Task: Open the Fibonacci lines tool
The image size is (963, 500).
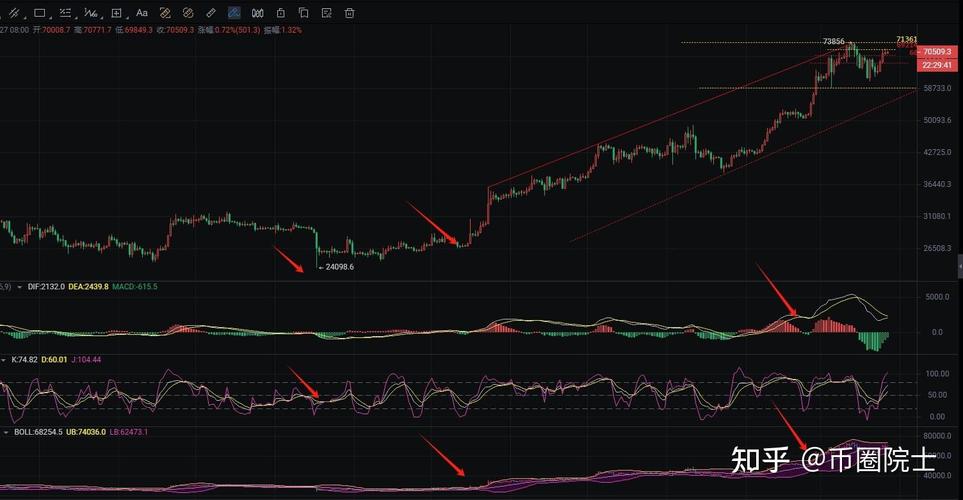Action: (x=65, y=13)
